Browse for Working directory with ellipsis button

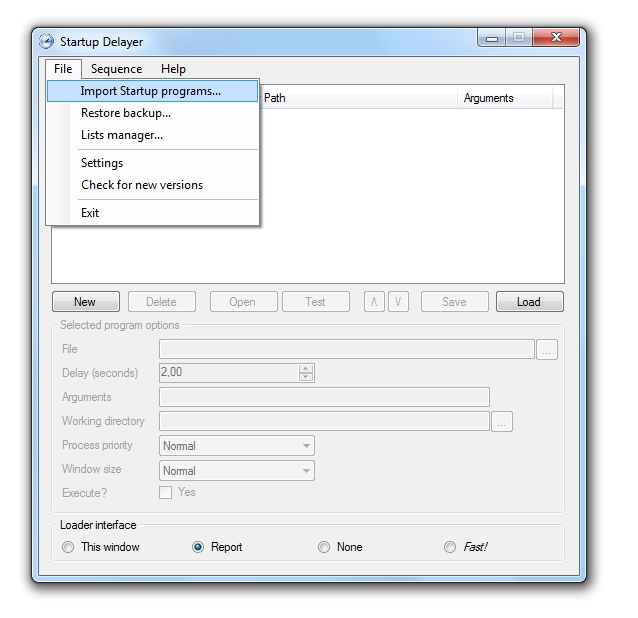coord(502,421)
